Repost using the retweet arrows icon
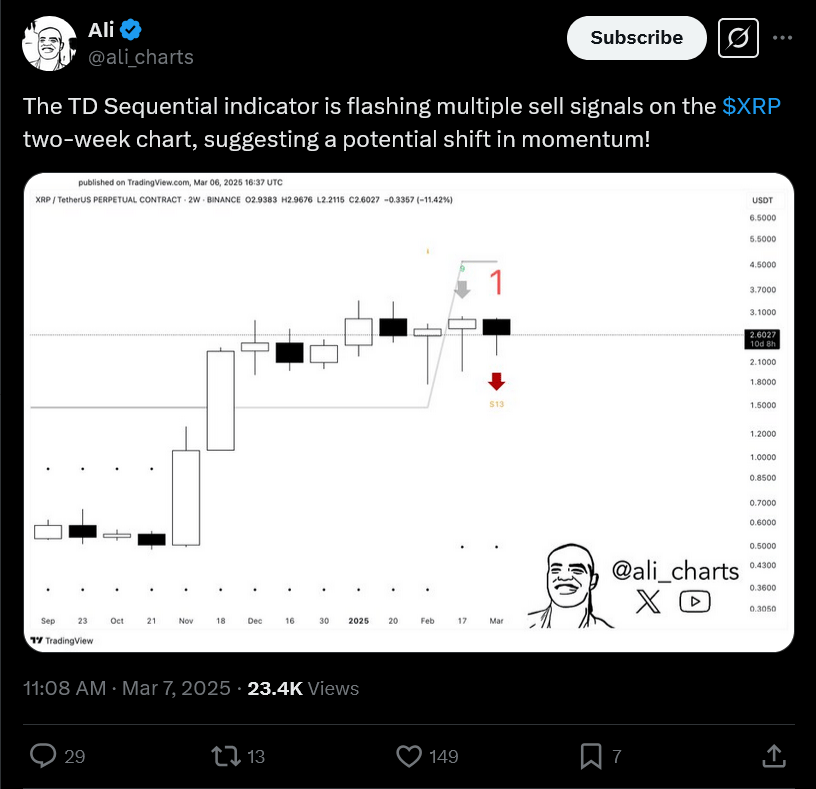The width and height of the screenshot is (816, 789). click(x=225, y=756)
